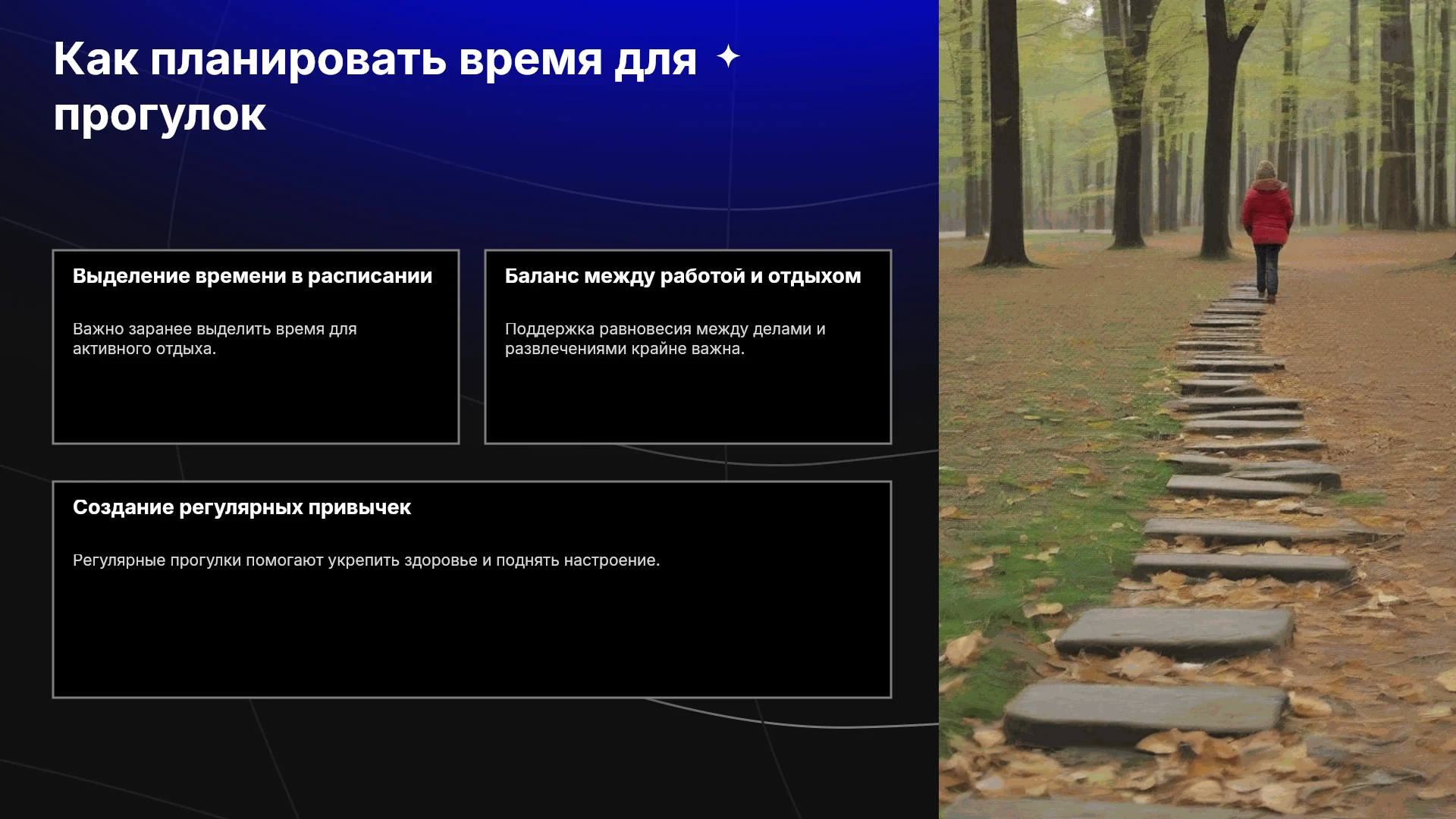1456x819 pixels.
Task: Click the second stepping stone from the photo bottom
Action: 1175,631
